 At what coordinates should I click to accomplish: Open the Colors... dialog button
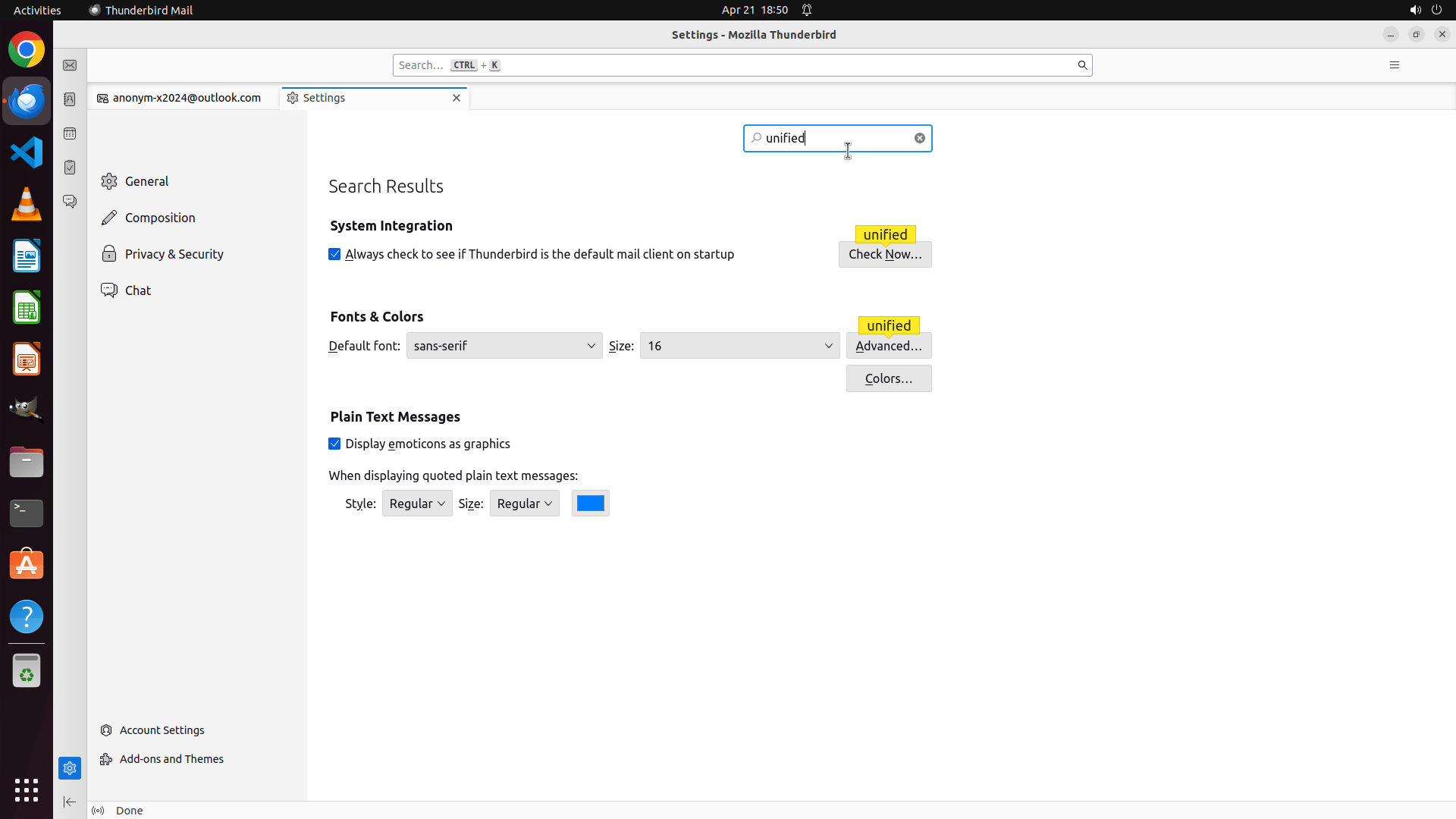point(888,378)
